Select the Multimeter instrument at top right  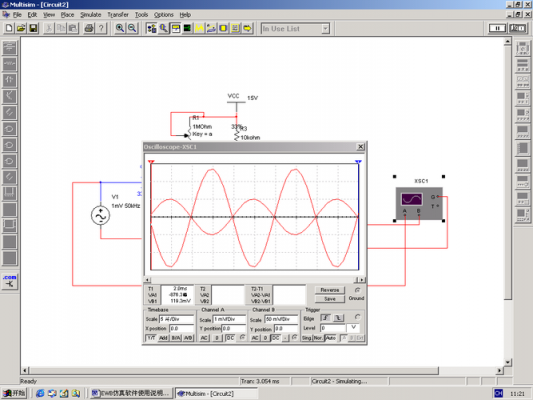(x=522, y=48)
